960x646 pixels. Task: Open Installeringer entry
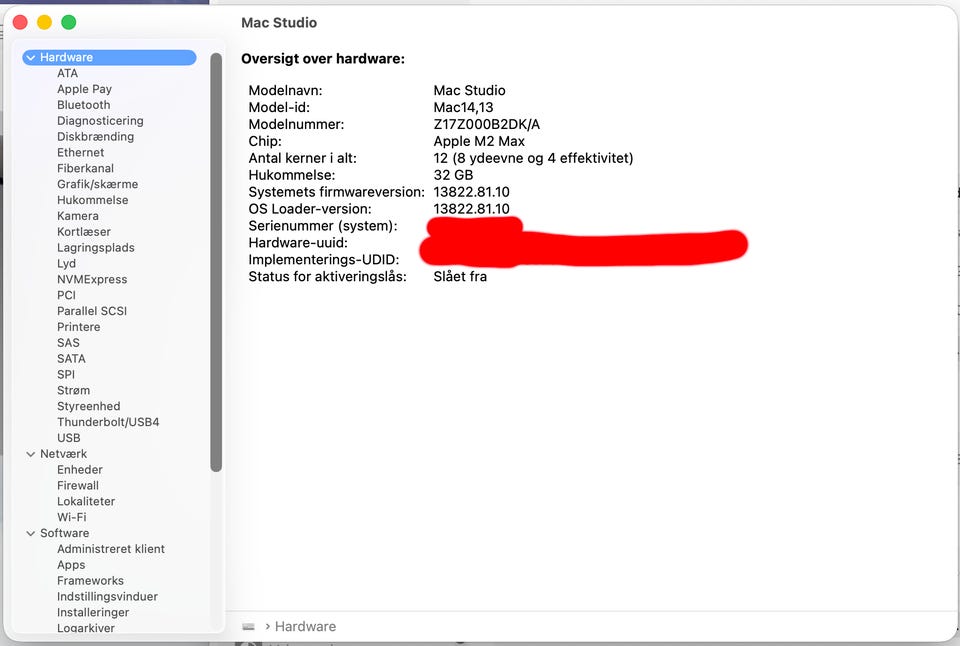pos(93,613)
